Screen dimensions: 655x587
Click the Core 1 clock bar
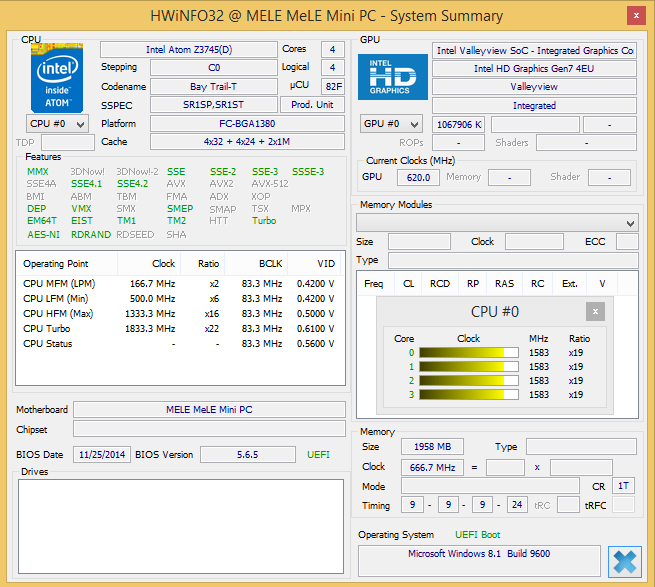[x=469, y=366]
